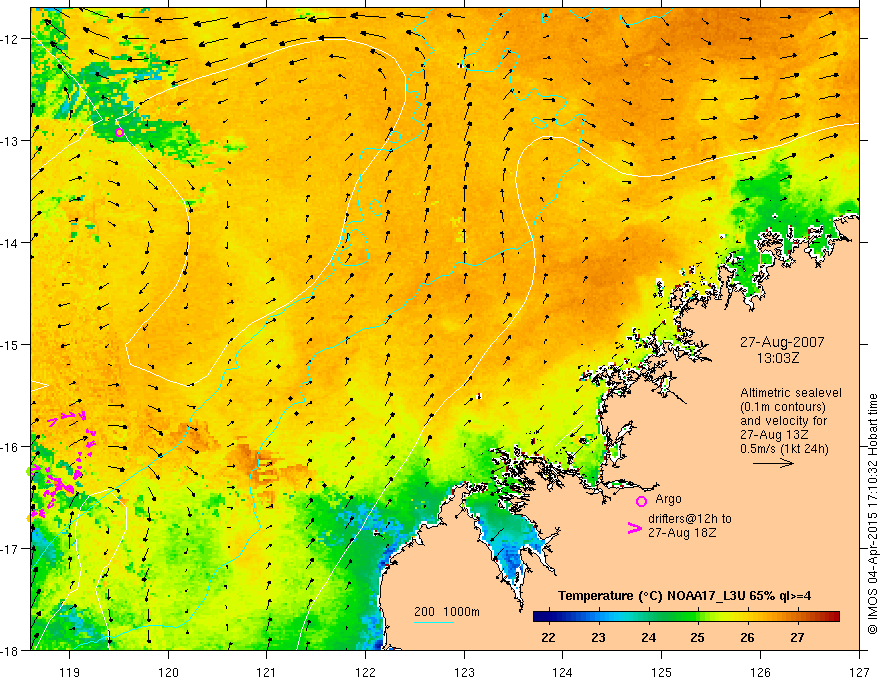Click color bar label '22'
880x680 pixels.
click(548, 637)
